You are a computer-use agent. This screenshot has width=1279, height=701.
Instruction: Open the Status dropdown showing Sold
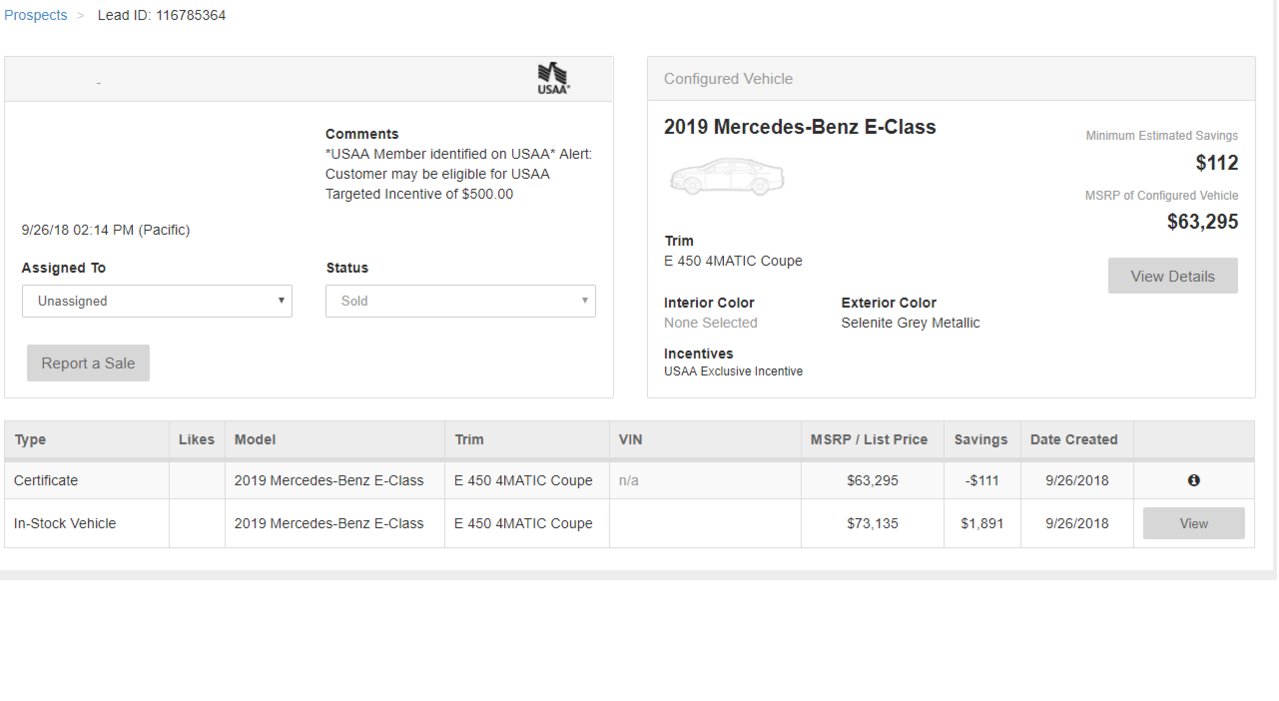(460, 301)
